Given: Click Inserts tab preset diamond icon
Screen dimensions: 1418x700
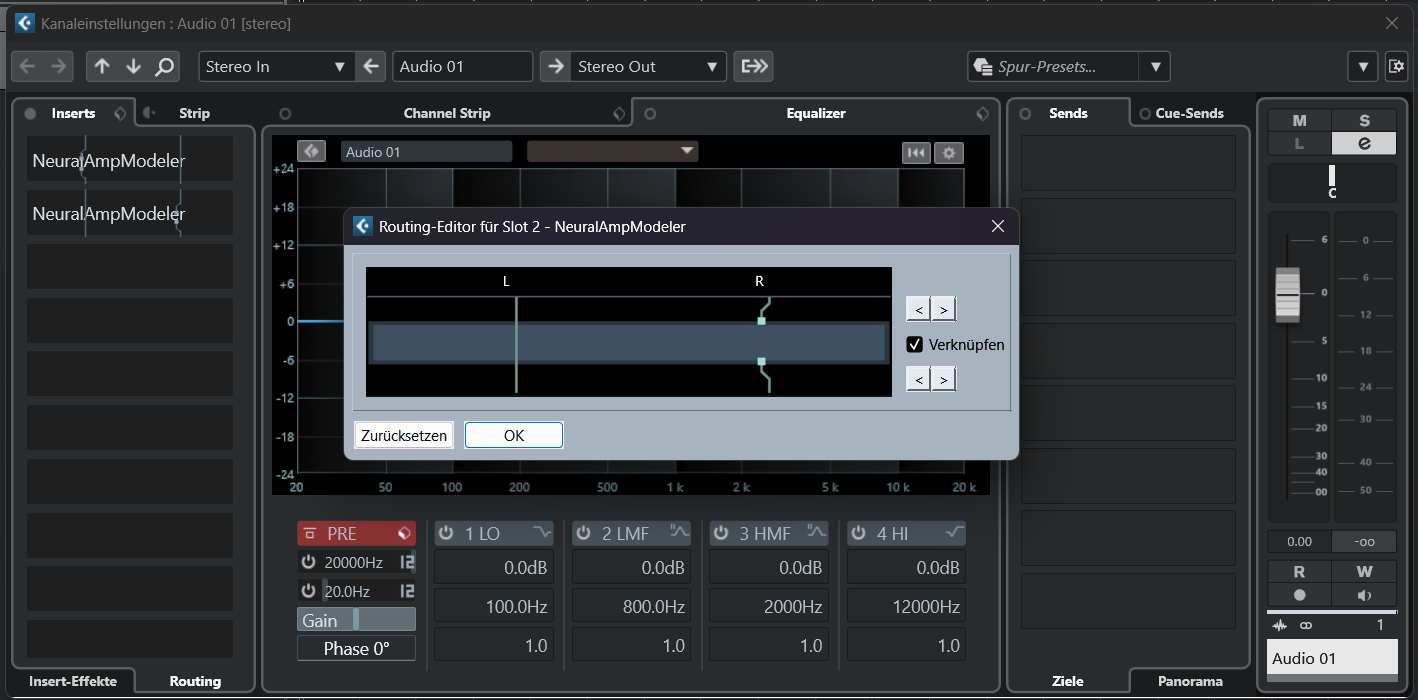Looking at the screenshot, I should click(x=120, y=113).
